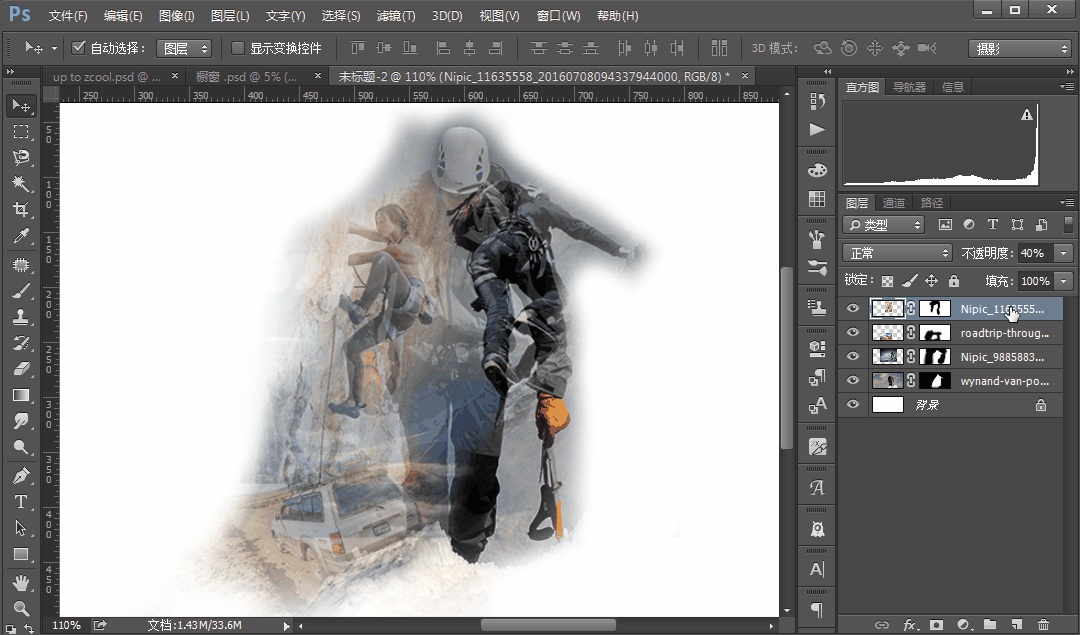Select the History Brush tool
This screenshot has width=1080, height=635.
(21, 343)
